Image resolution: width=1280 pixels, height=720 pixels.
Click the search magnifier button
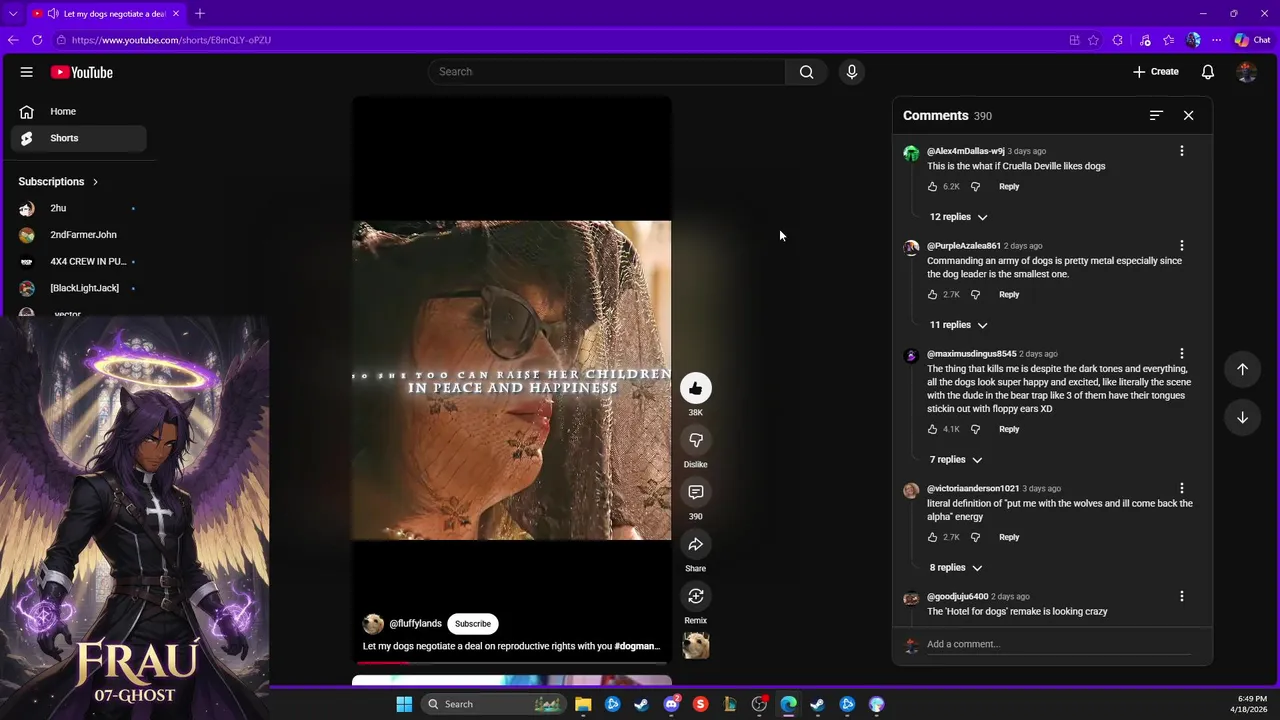(806, 72)
